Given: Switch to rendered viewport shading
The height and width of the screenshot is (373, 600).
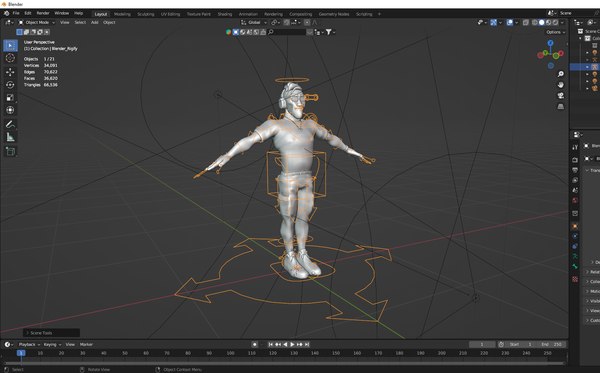Looking at the screenshot, I should point(555,23).
